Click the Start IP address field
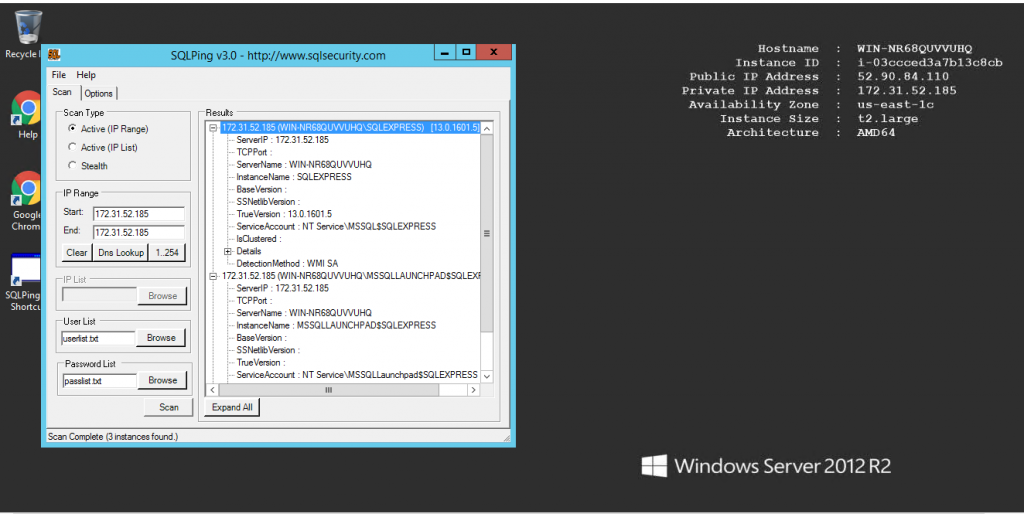Viewport: 1024px width, 514px height. click(138, 214)
